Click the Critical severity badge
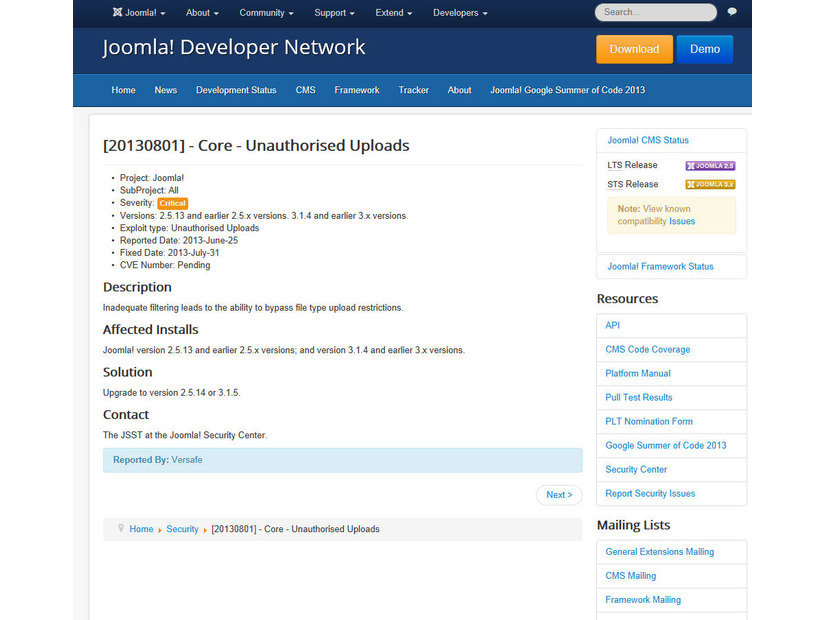 [x=172, y=202]
